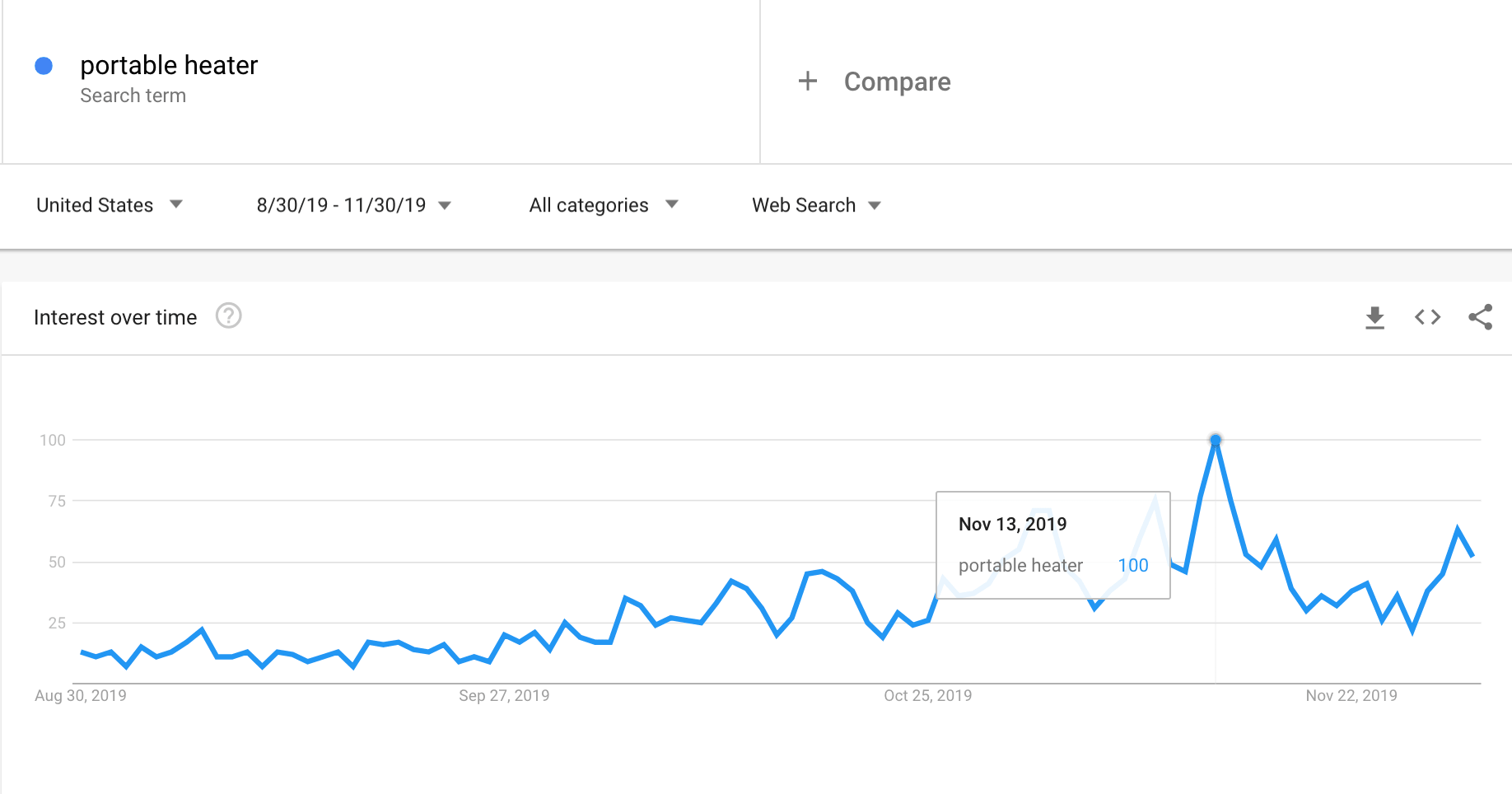Image resolution: width=1512 pixels, height=794 pixels.
Task: Open help for Interest over time
Action: (228, 316)
